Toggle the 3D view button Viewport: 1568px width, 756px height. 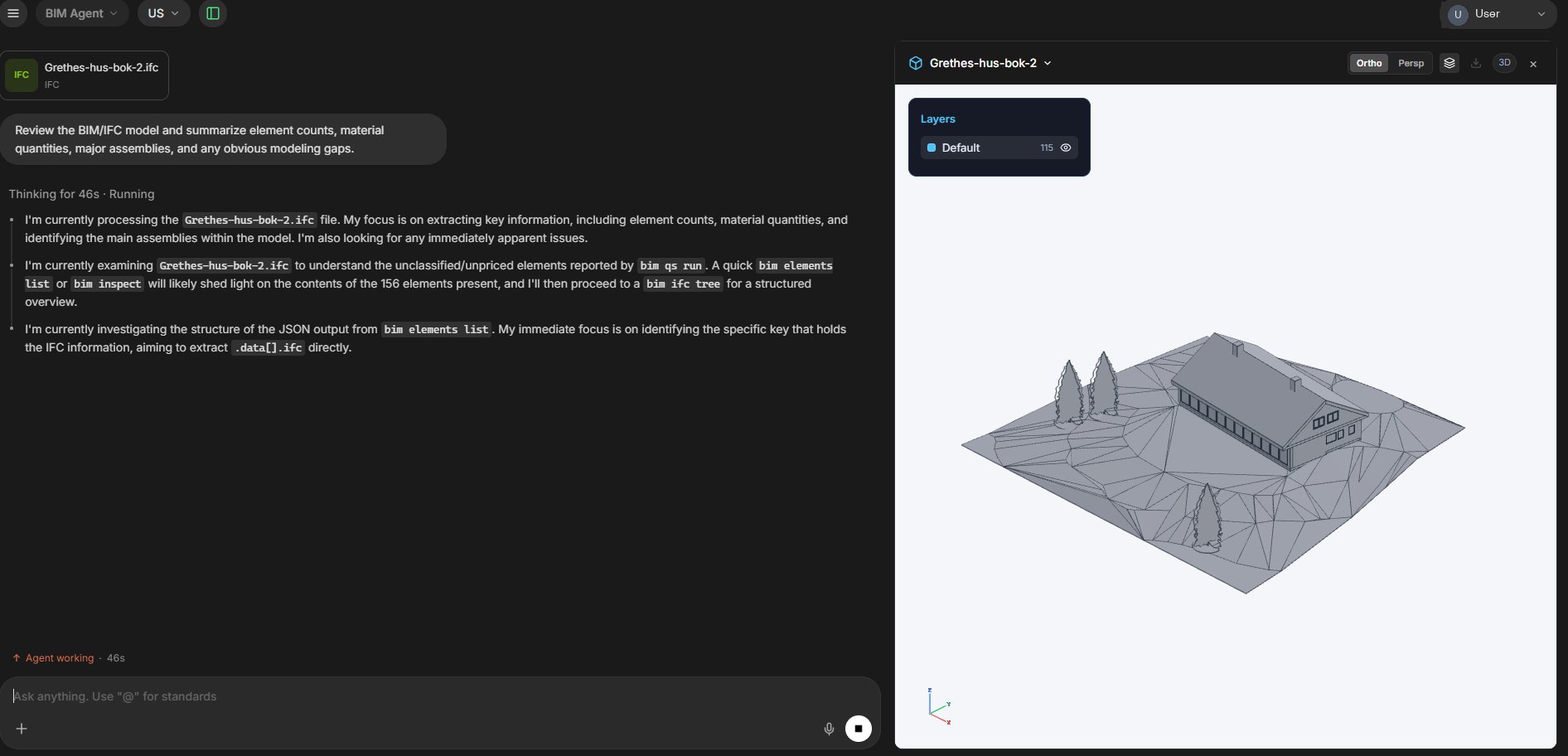pos(1504,63)
